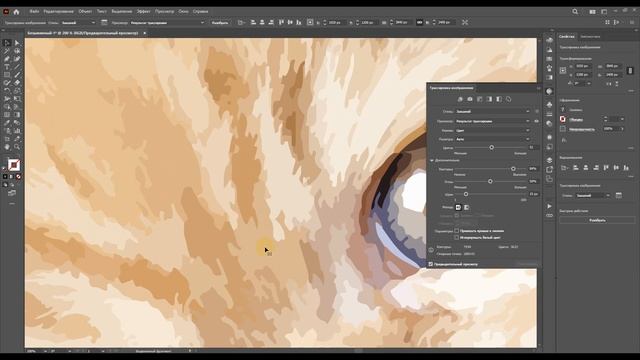
Task: Switch to the Свойства (Properties) tab
Action: click(567, 37)
